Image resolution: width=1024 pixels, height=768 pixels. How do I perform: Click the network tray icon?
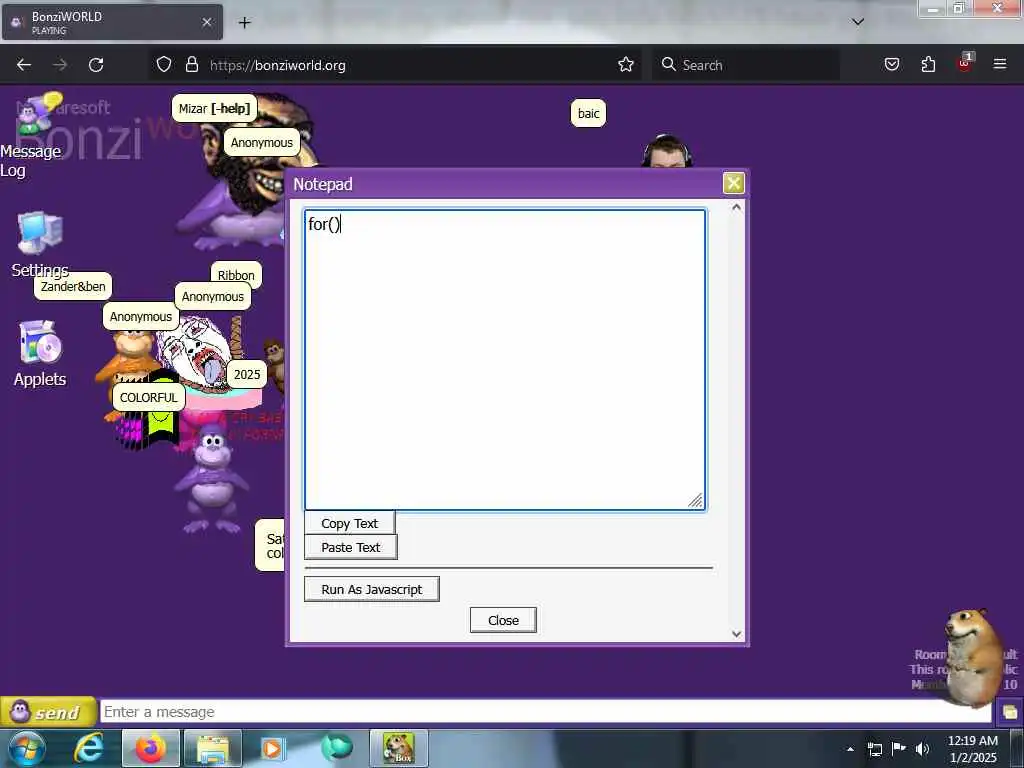[874, 749]
